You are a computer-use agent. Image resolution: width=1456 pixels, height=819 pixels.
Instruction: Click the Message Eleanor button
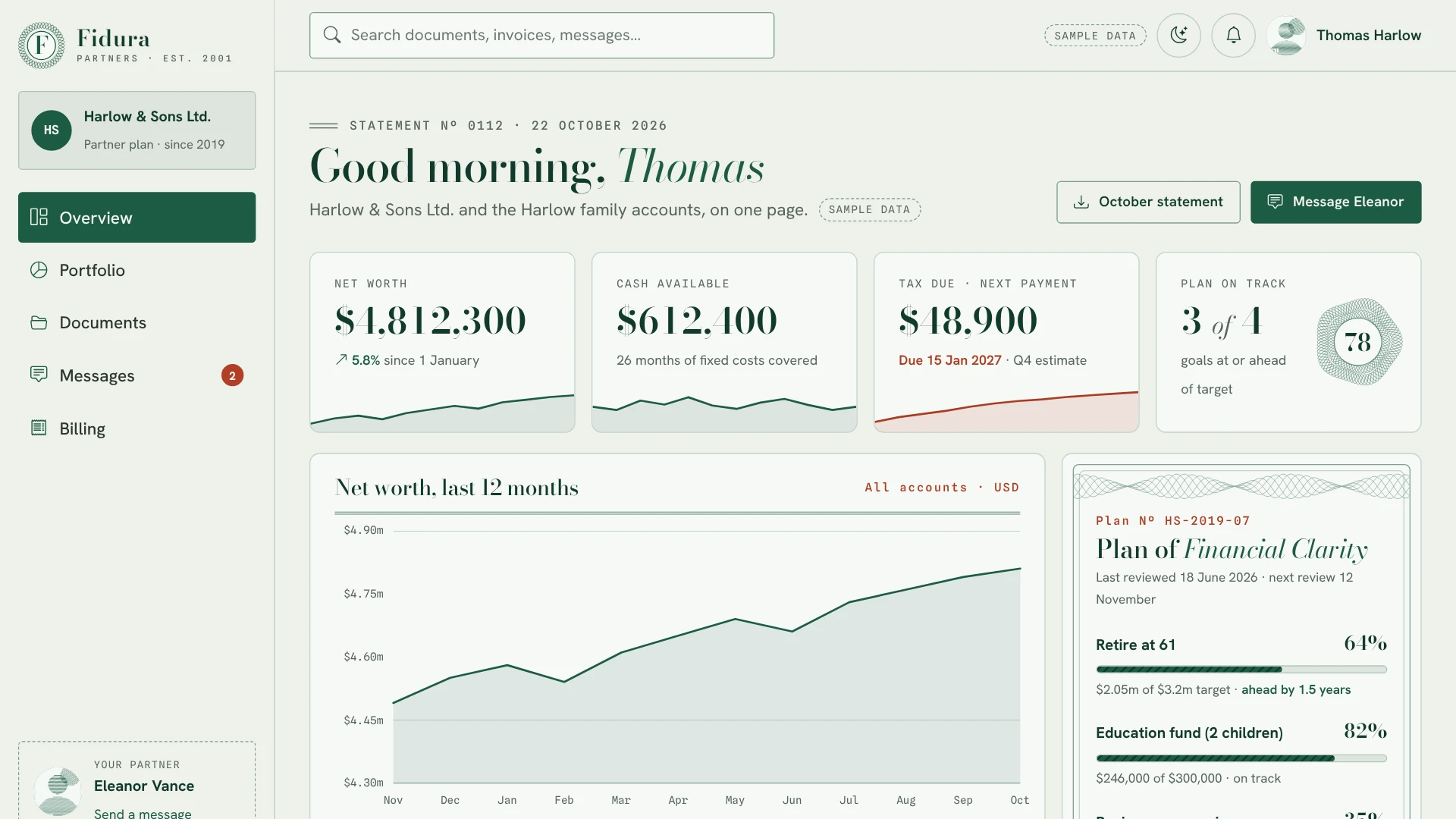click(1335, 202)
